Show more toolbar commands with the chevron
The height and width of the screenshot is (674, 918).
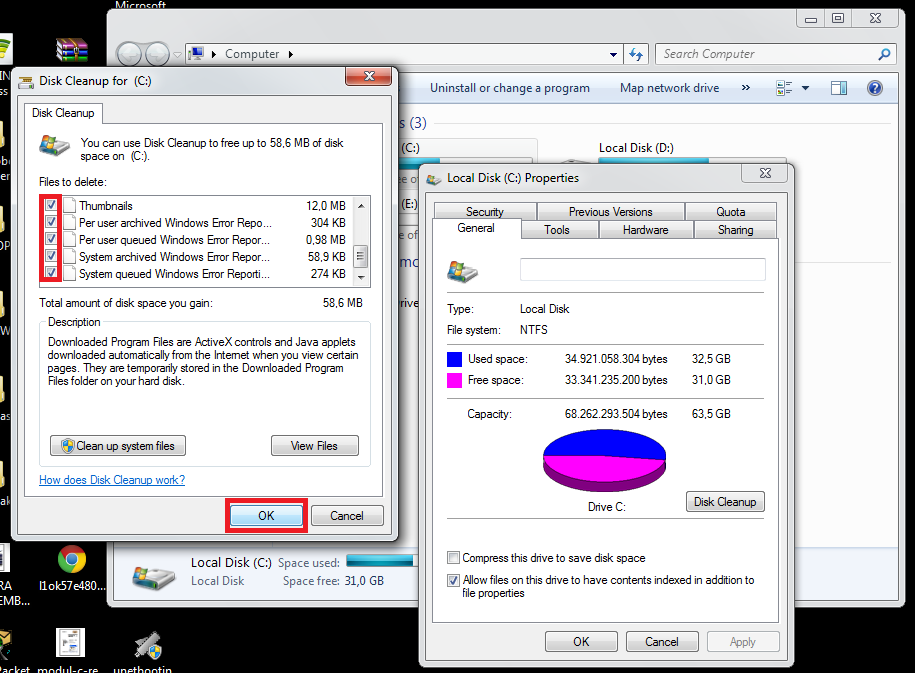coord(745,88)
